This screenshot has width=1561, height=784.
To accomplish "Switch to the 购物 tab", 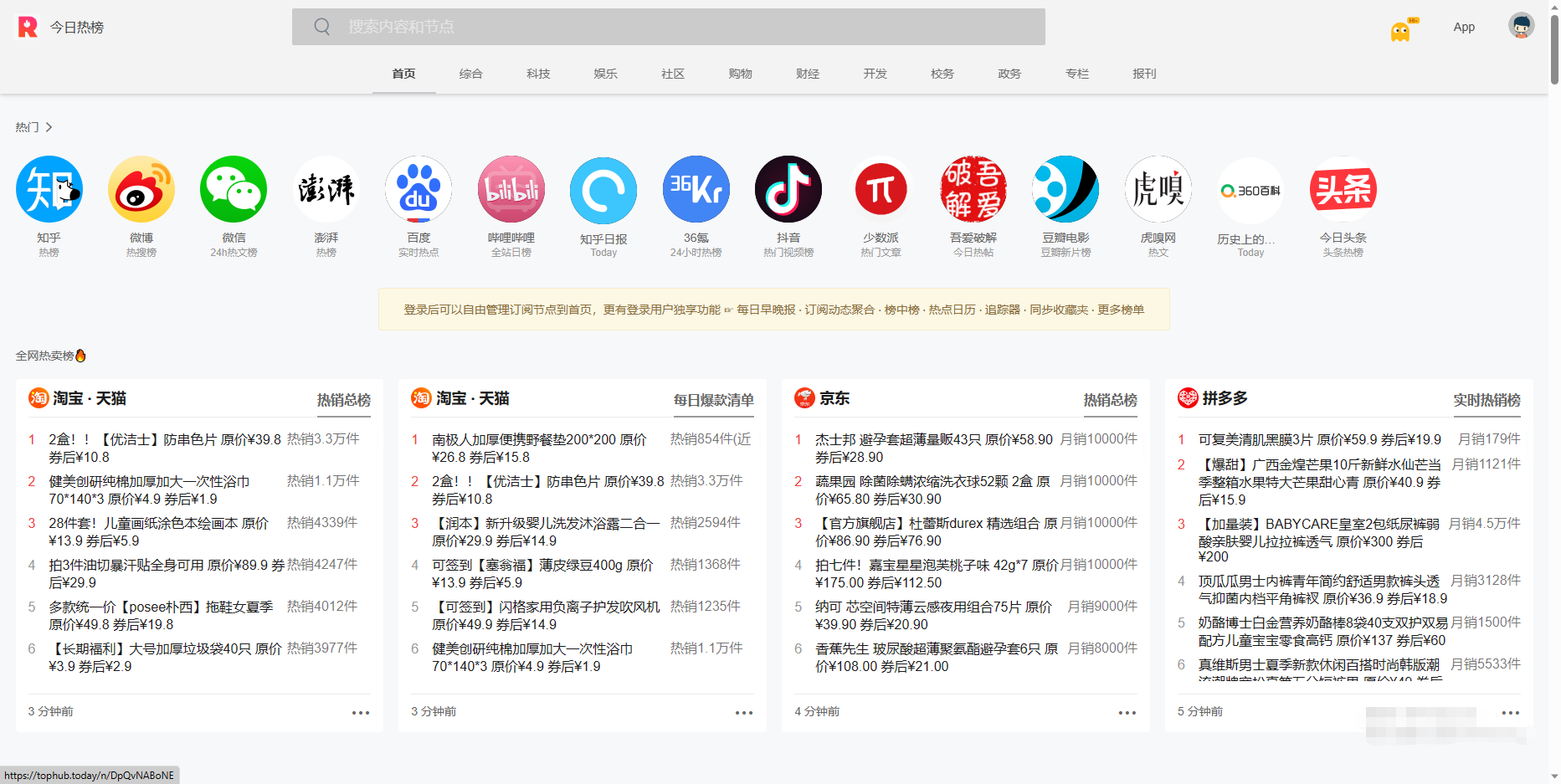I will [x=741, y=74].
